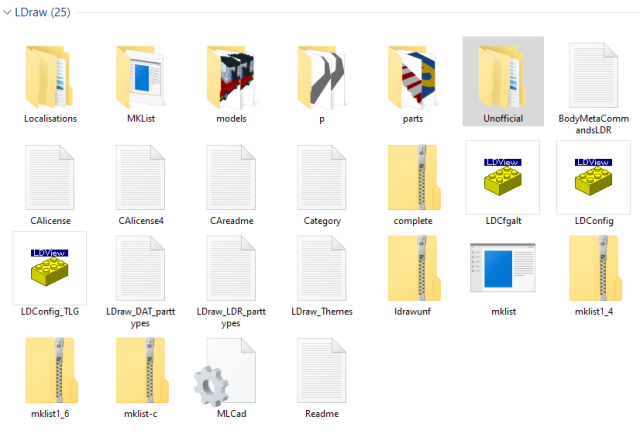Select the LDraw (25) group header
Image resolution: width=640 pixels, height=434 pixels.
tap(42, 12)
